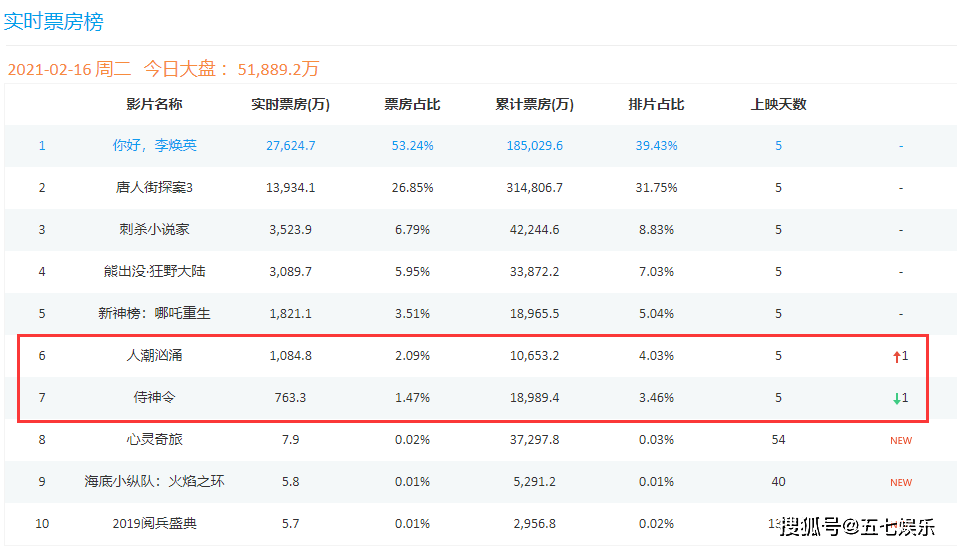The image size is (957, 548).
Task: Click cumulative box office 18,989.4
Action: (x=535, y=398)
